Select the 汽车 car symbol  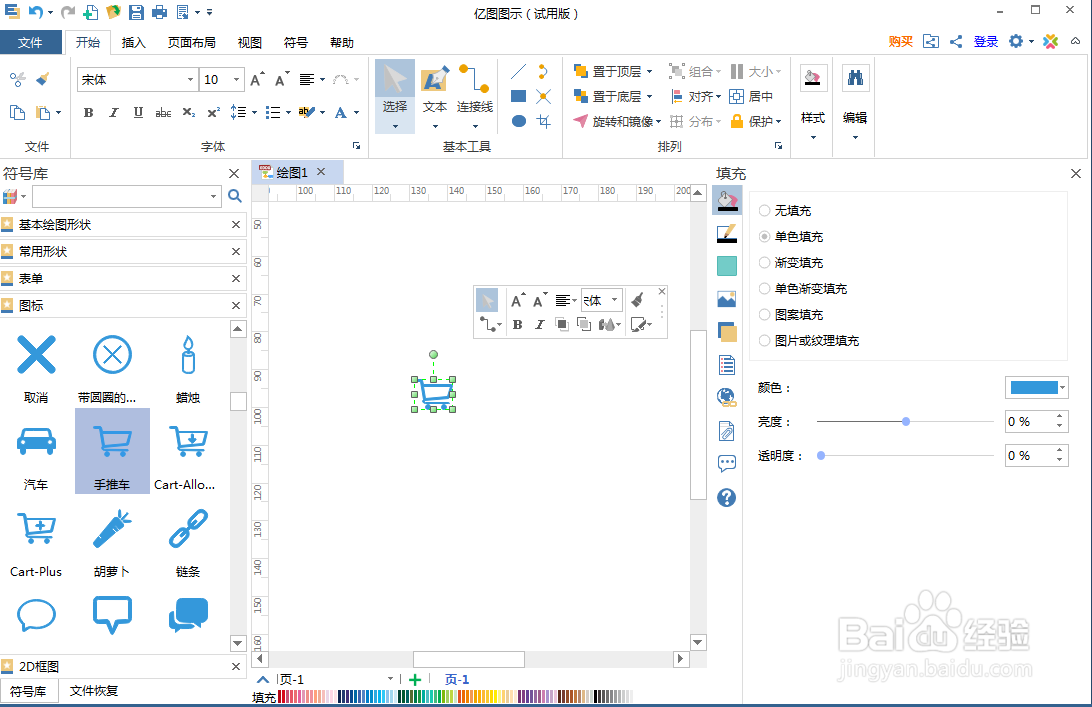coord(36,440)
